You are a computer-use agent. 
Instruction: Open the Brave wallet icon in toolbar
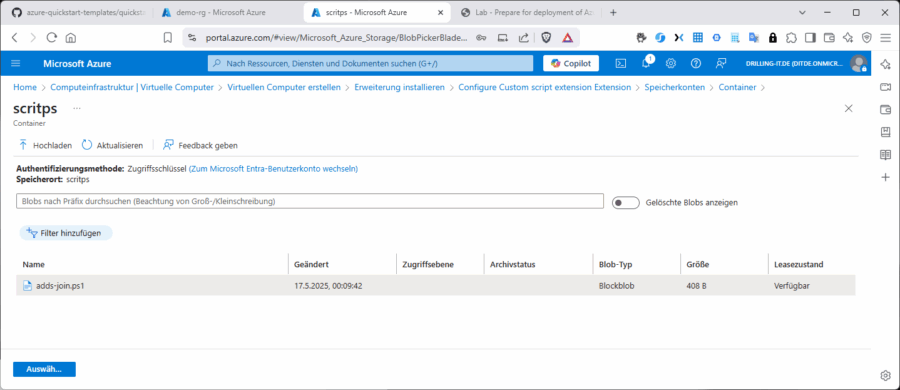pyautogui.click(x=829, y=38)
